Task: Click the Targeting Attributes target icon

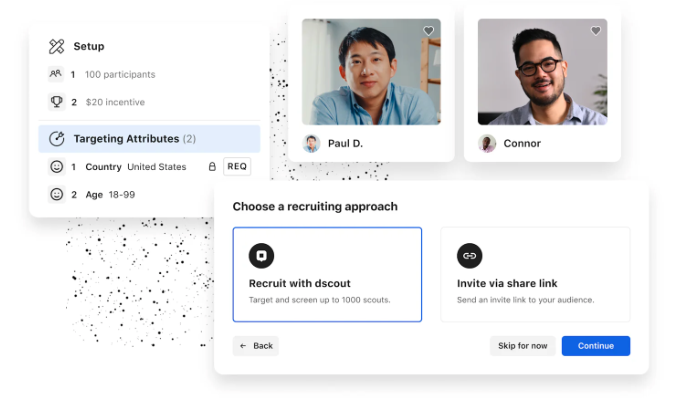Action: 56,139
